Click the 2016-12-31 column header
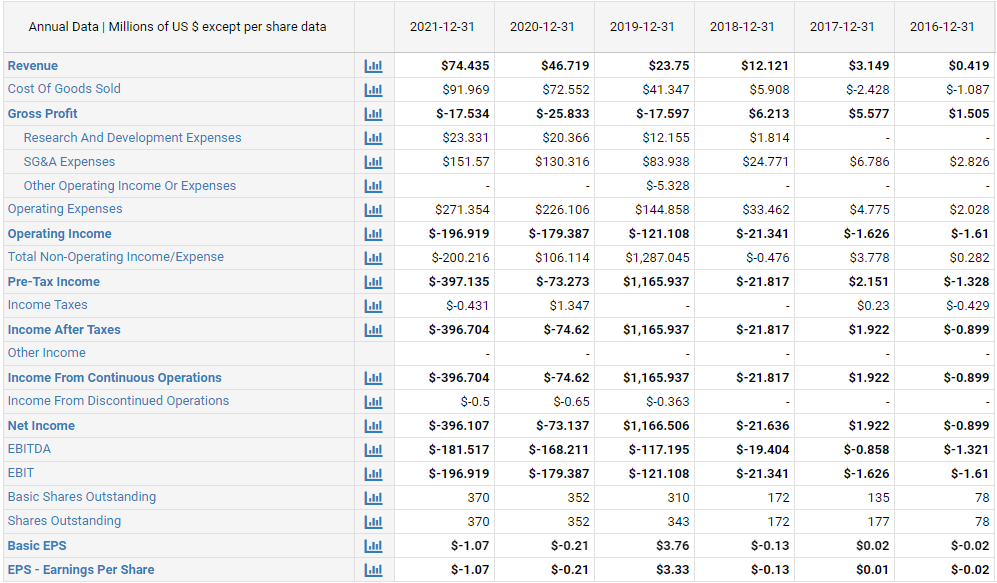997x583 pixels. pyautogui.click(x=942, y=27)
